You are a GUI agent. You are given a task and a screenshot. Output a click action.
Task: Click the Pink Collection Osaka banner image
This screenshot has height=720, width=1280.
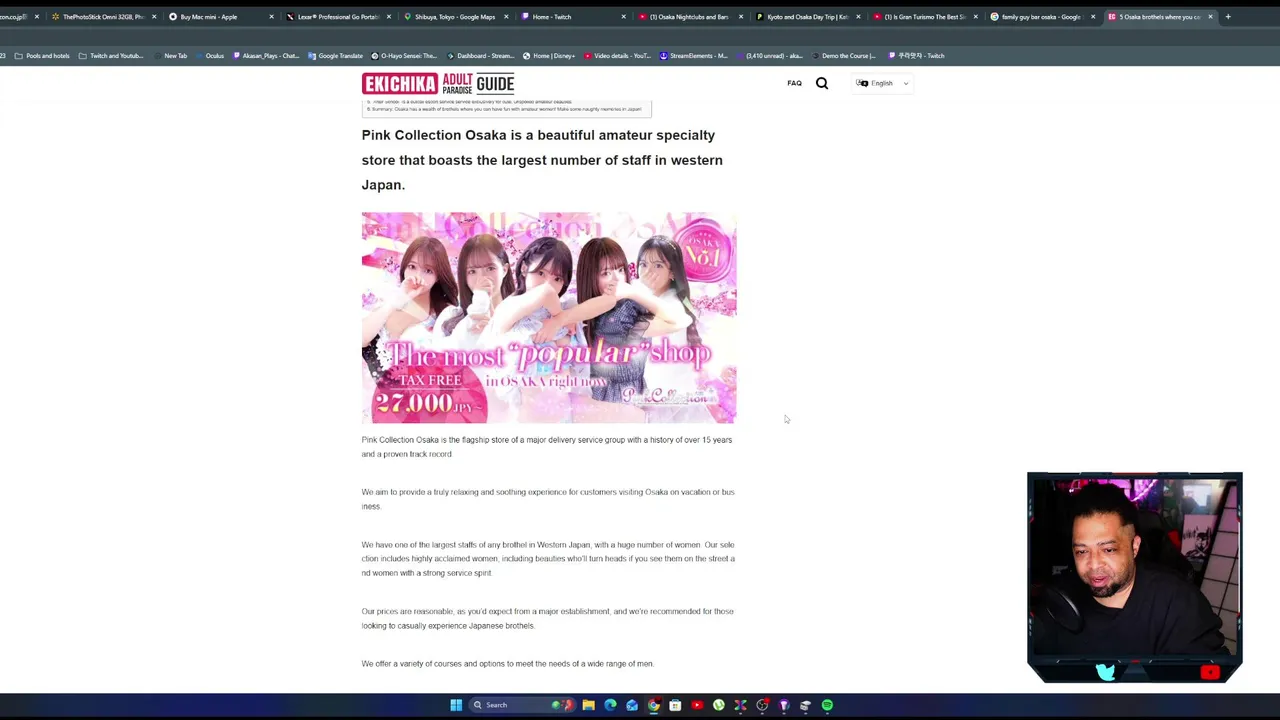click(x=549, y=317)
